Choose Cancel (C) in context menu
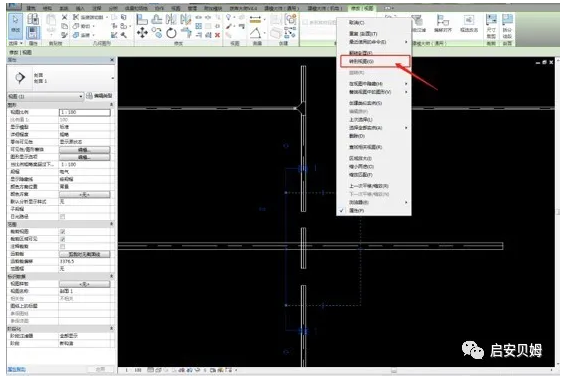Viewport: 569px width, 379px height. click(374, 23)
